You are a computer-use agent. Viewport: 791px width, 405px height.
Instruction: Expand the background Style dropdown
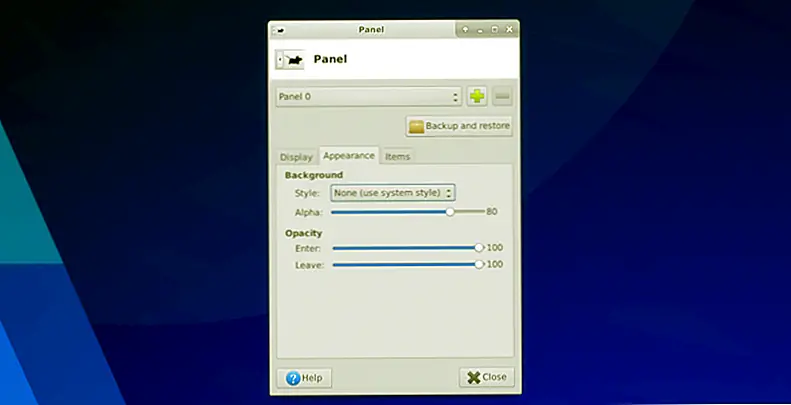coord(394,192)
